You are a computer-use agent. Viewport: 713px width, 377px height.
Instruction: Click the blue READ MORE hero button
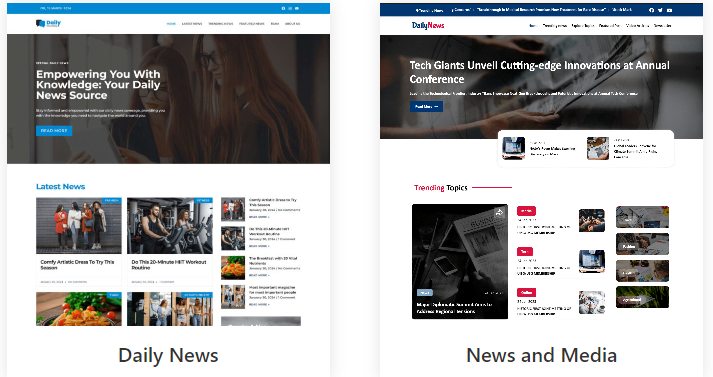click(54, 131)
